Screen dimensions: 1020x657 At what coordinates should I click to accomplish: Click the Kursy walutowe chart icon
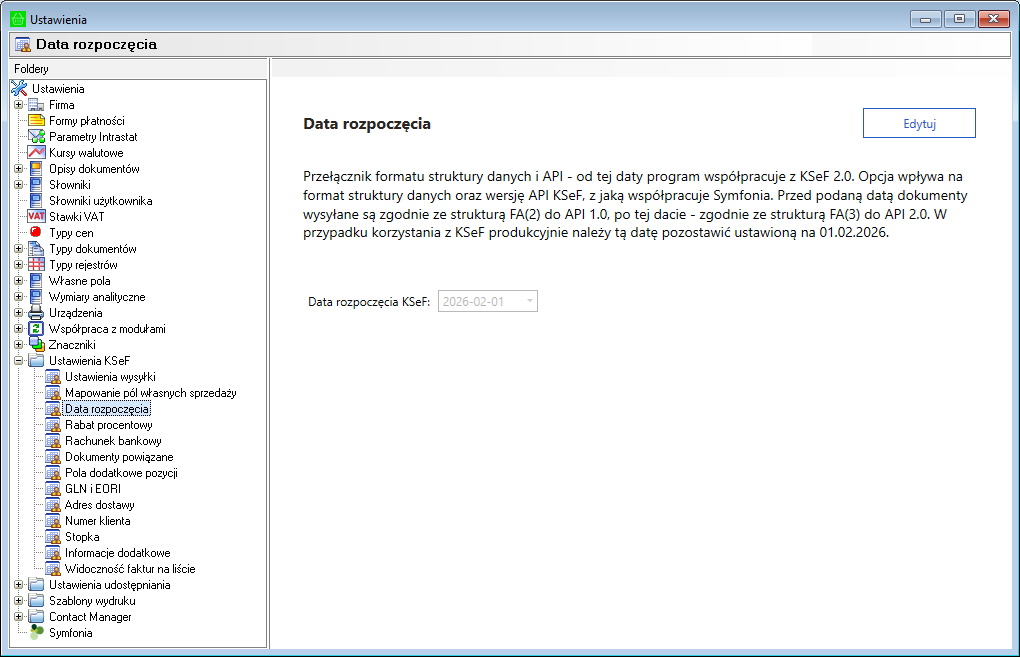click(36, 153)
